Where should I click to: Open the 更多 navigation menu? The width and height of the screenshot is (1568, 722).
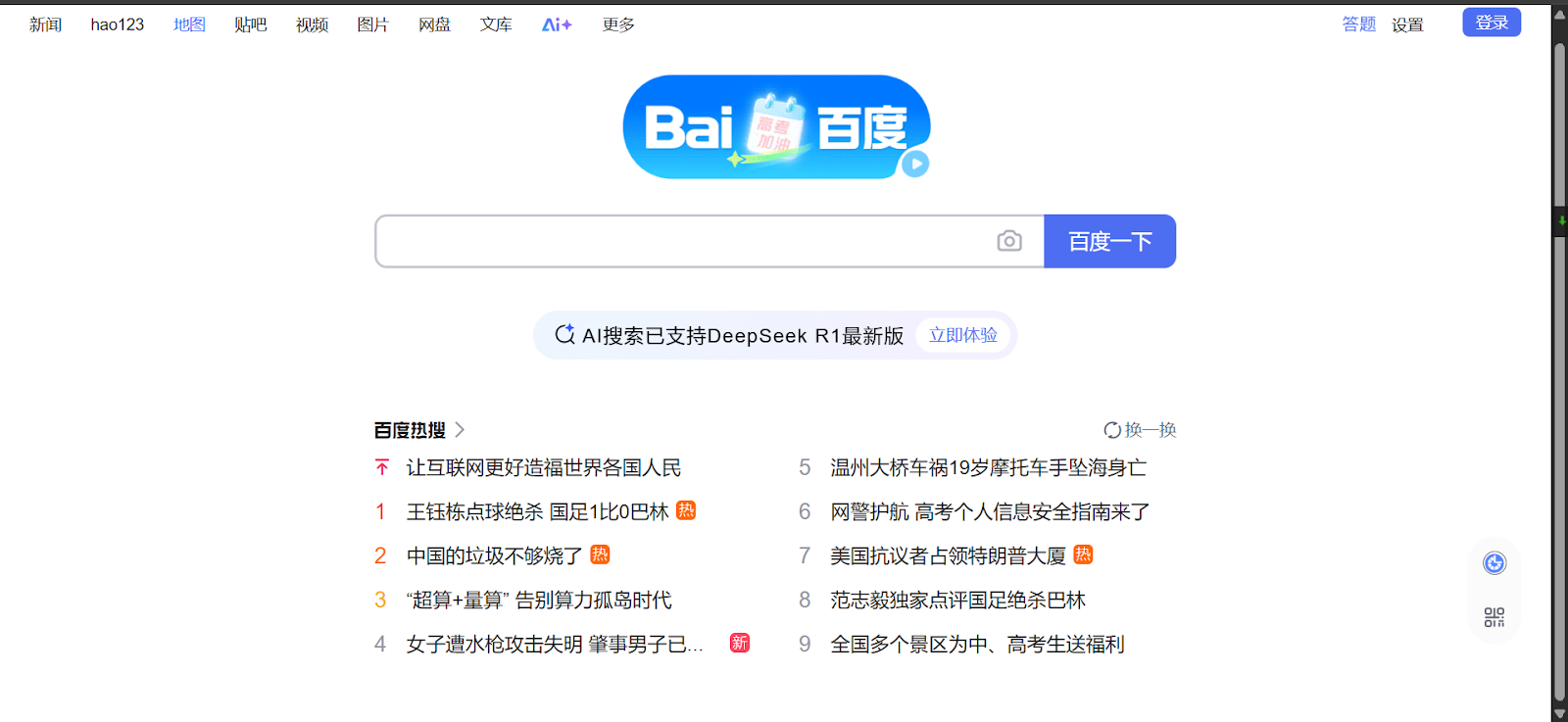pos(618,24)
